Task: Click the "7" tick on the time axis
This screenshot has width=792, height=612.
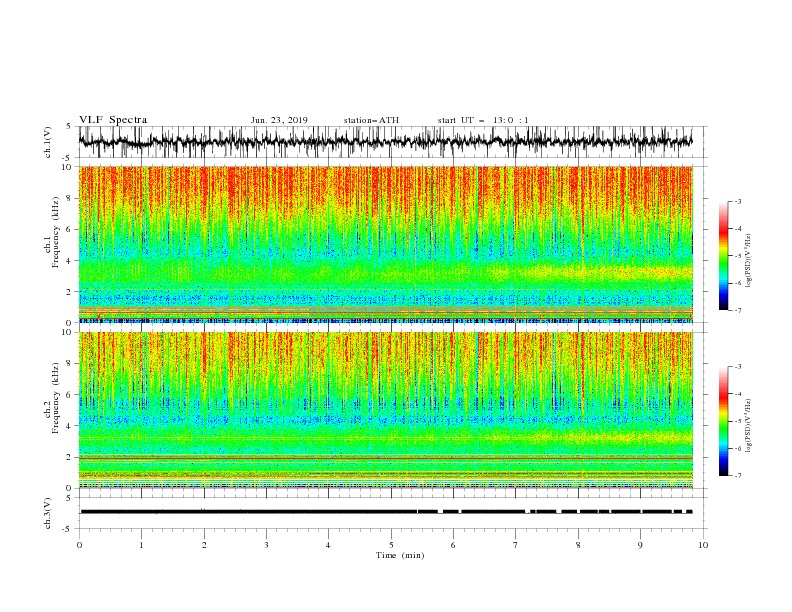Action: point(516,545)
